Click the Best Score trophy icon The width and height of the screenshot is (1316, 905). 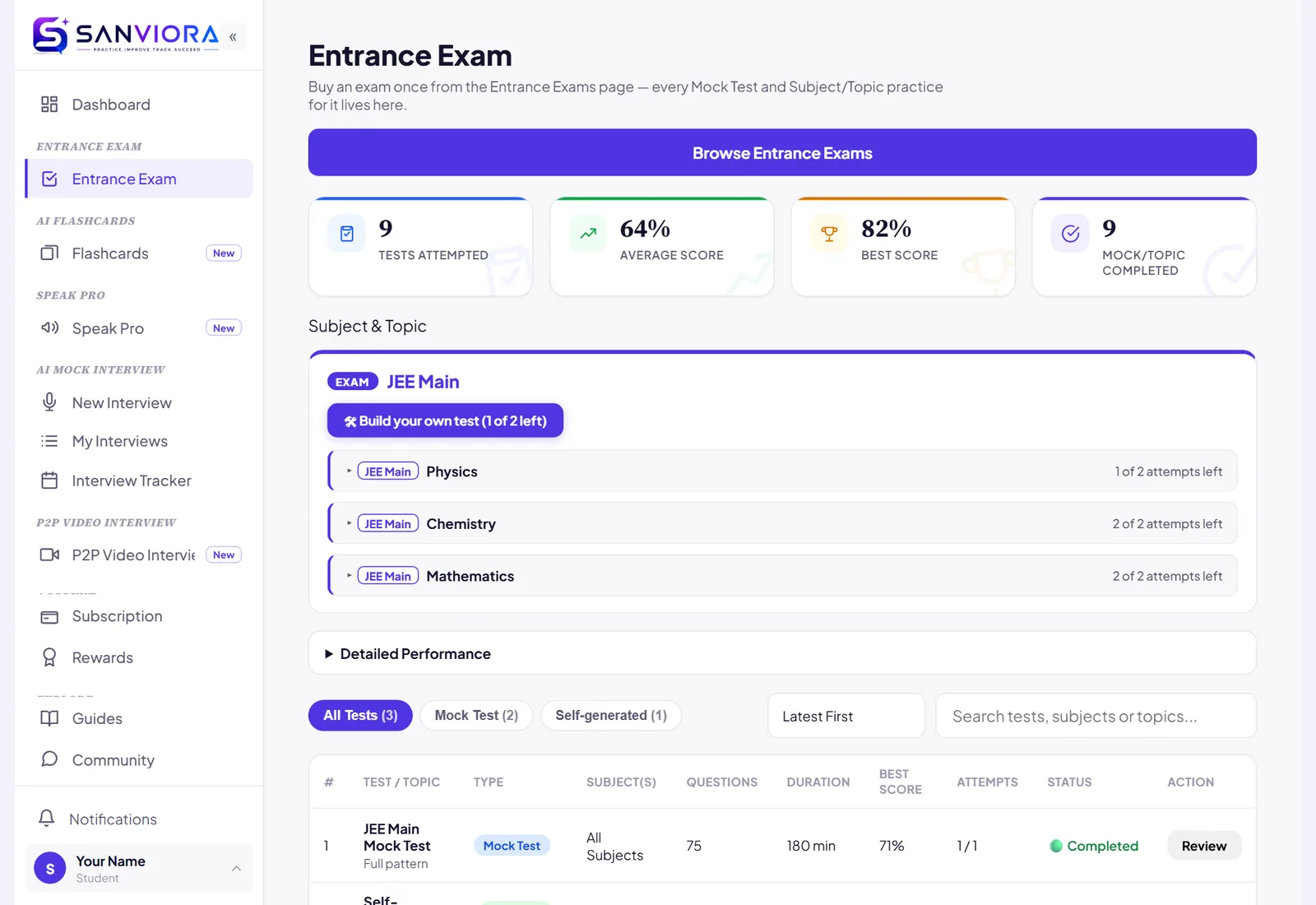[829, 234]
